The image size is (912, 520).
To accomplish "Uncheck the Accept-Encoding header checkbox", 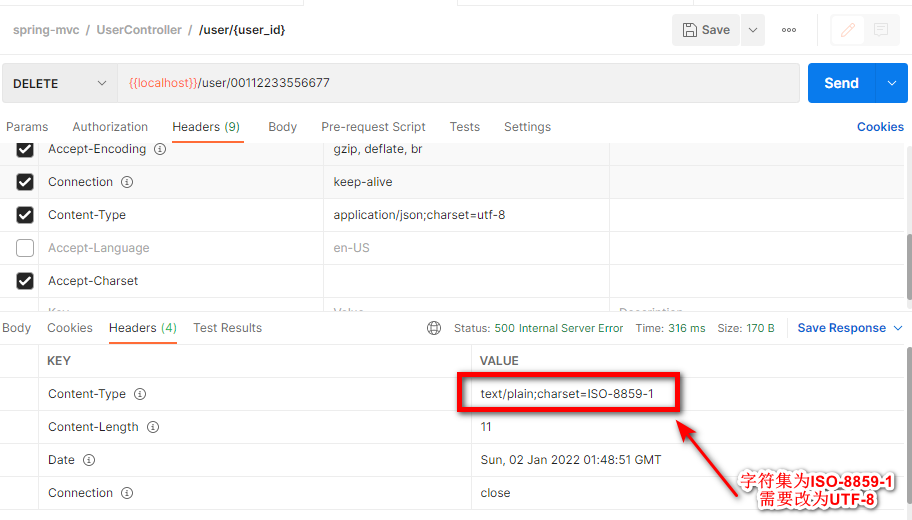I will click(x=24, y=149).
